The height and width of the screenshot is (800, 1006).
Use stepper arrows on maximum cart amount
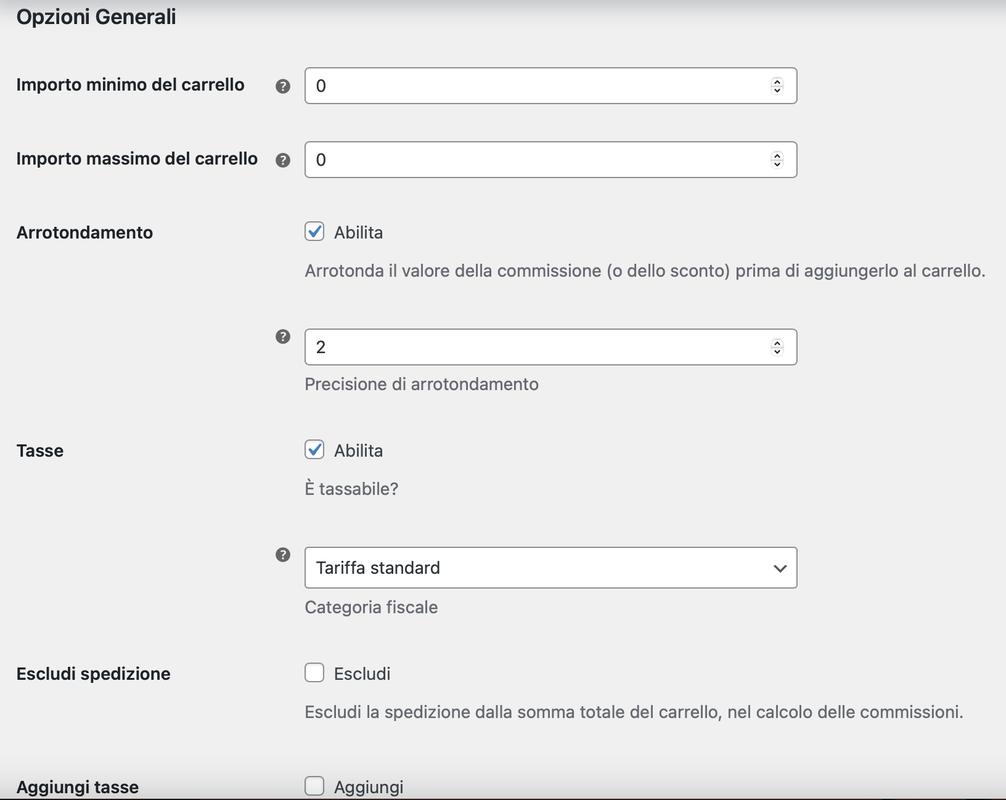(x=777, y=160)
